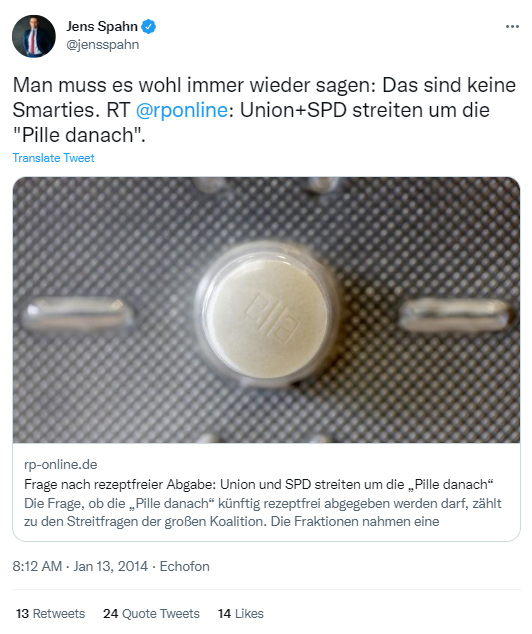Open the three-dot more options menu
The image size is (532, 634).
(512, 27)
